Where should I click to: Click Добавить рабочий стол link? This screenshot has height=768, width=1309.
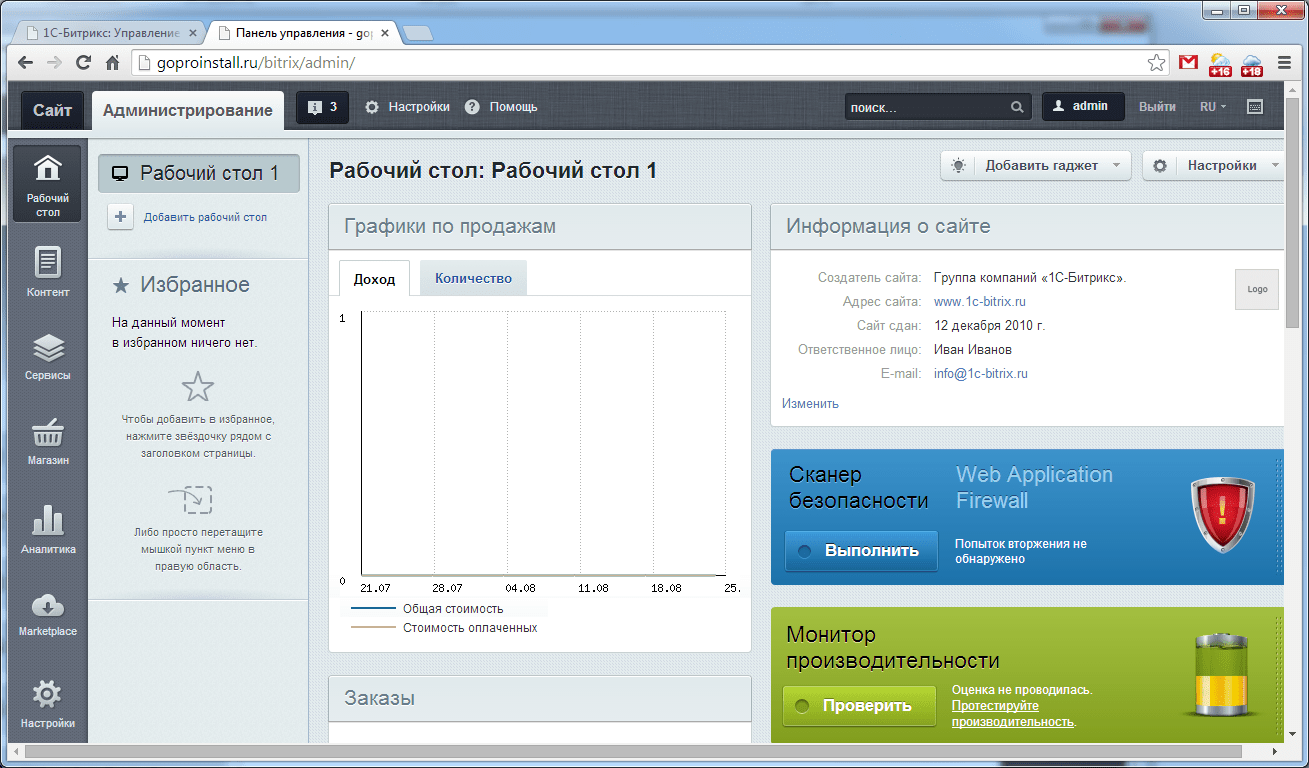pos(205,217)
